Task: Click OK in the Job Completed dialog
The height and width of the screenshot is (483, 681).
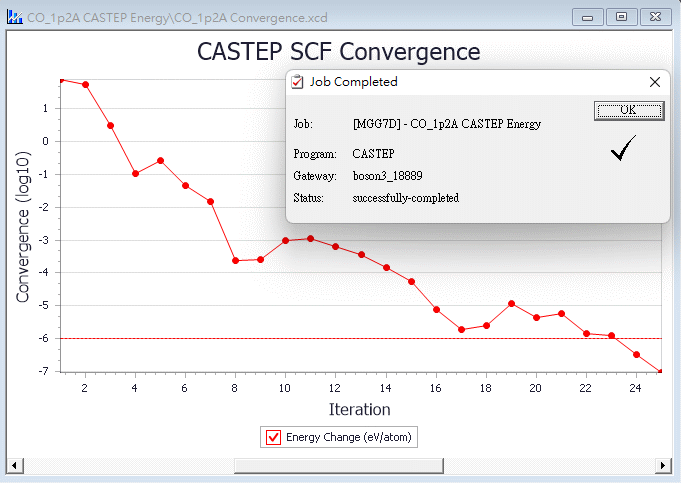Action: click(x=628, y=110)
